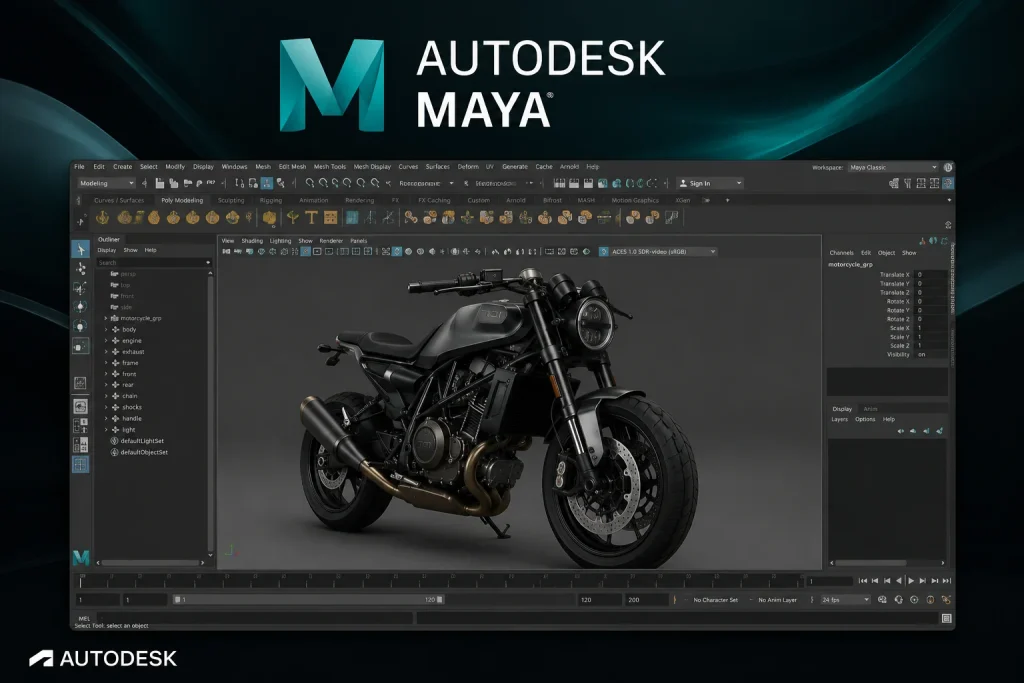
Task: Click the round icon right of Workspace dropdown
Action: [948, 167]
